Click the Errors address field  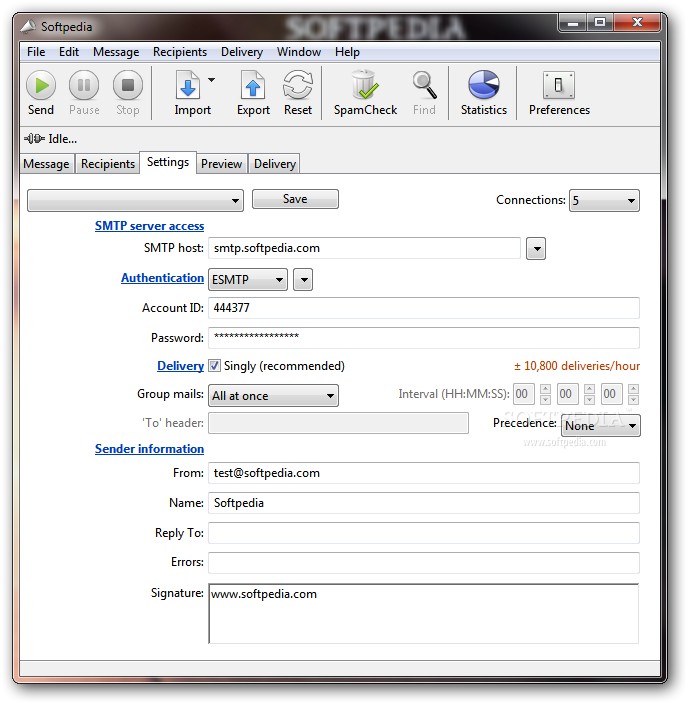coord(423,563)
